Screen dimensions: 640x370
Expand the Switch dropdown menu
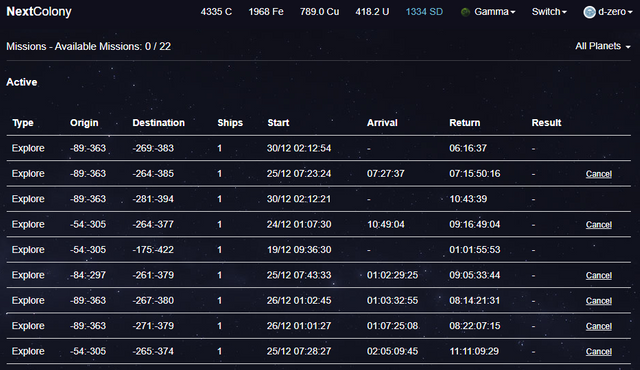tap(549, 12)
